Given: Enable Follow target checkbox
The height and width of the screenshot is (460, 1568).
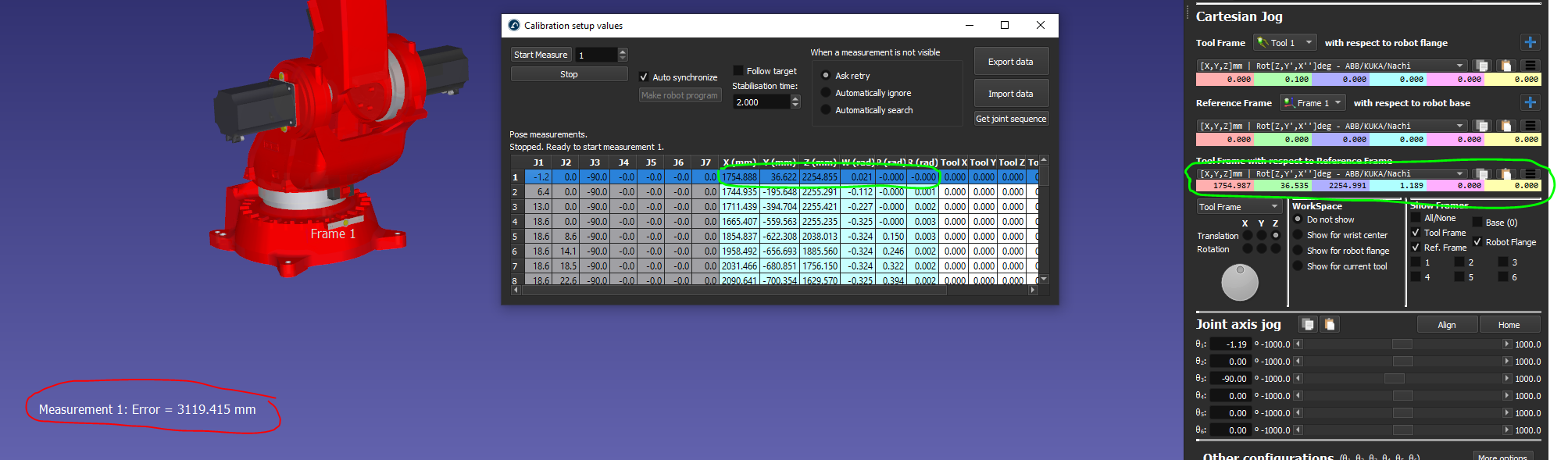Looking at the screenshot, I should (738, 70).
